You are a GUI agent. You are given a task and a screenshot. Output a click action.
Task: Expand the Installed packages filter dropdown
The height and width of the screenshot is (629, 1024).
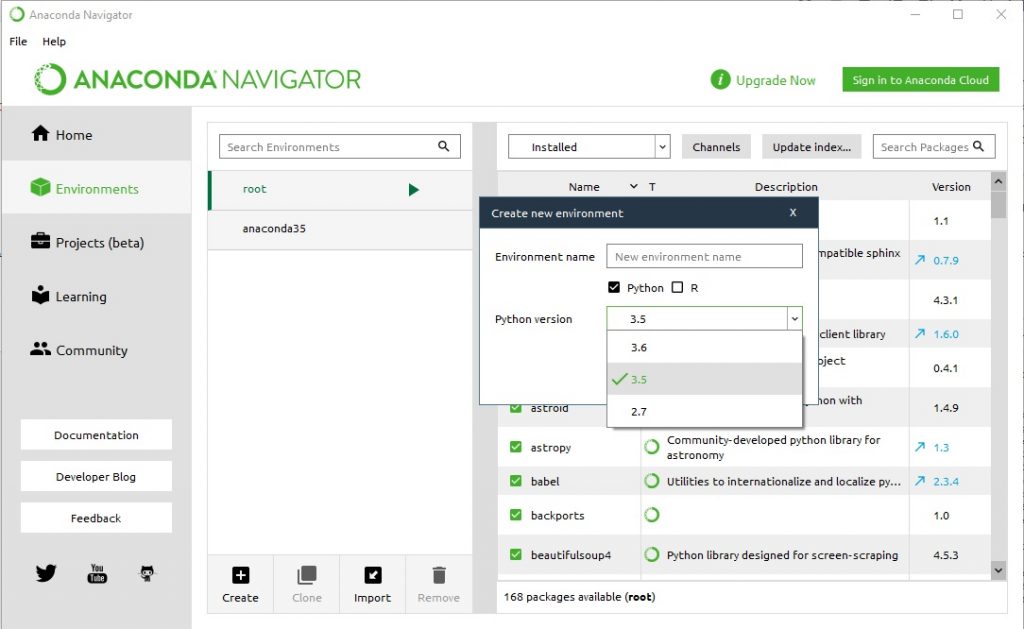click(x=662, y=147)
